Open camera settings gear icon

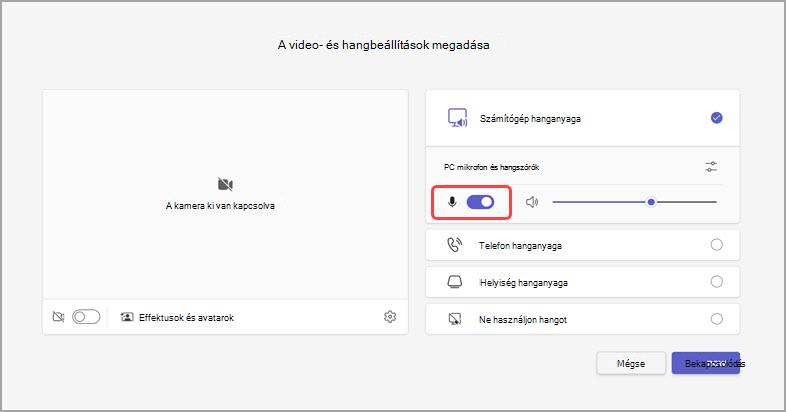(390, 317)
